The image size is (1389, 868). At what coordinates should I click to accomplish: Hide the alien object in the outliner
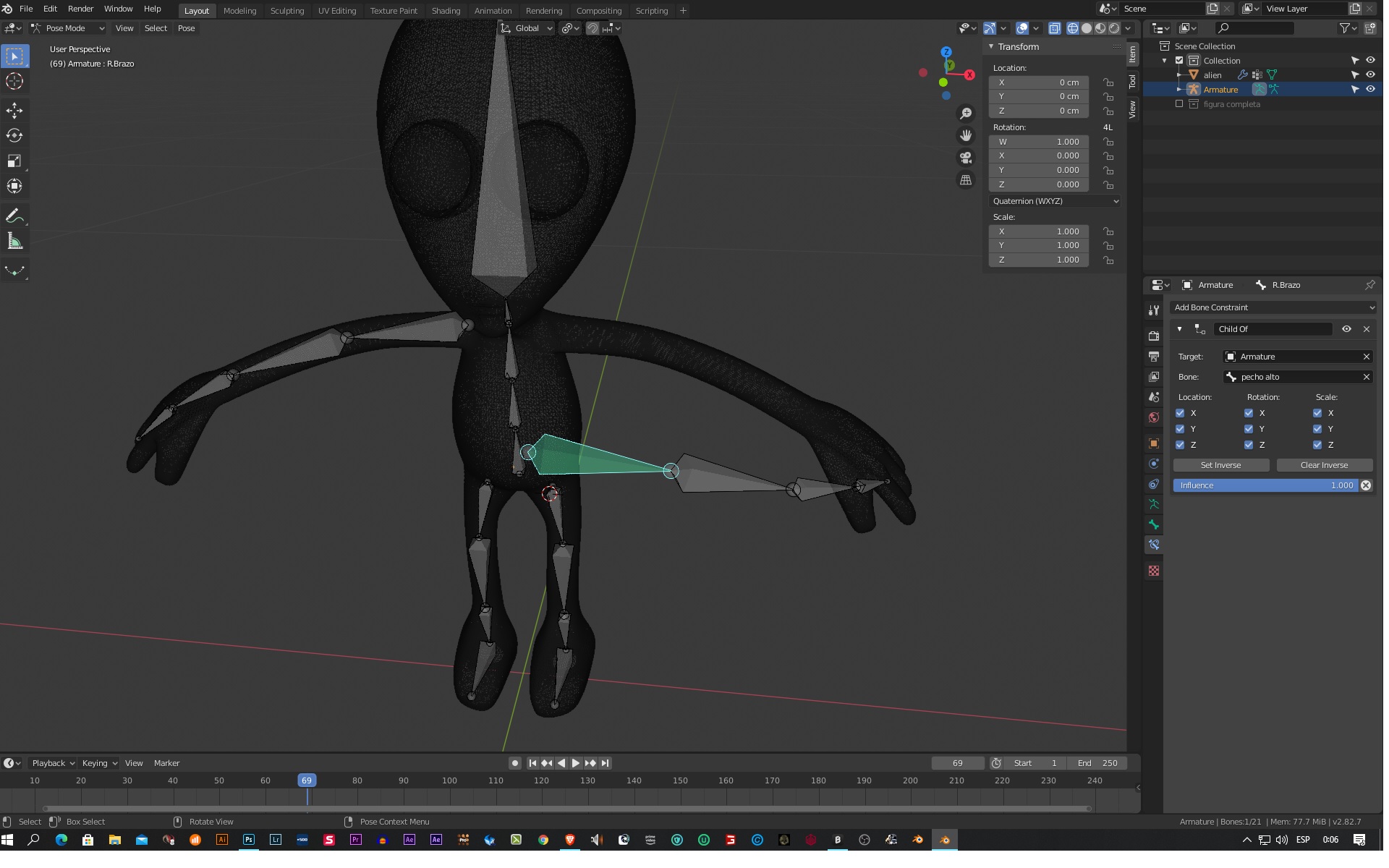1370,75
